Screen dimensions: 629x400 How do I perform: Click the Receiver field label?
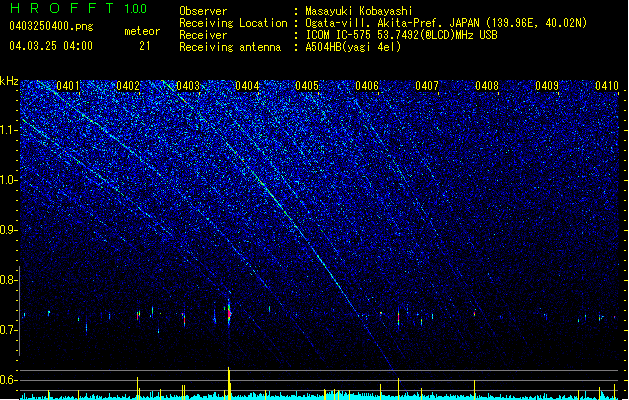pos(203,35)
